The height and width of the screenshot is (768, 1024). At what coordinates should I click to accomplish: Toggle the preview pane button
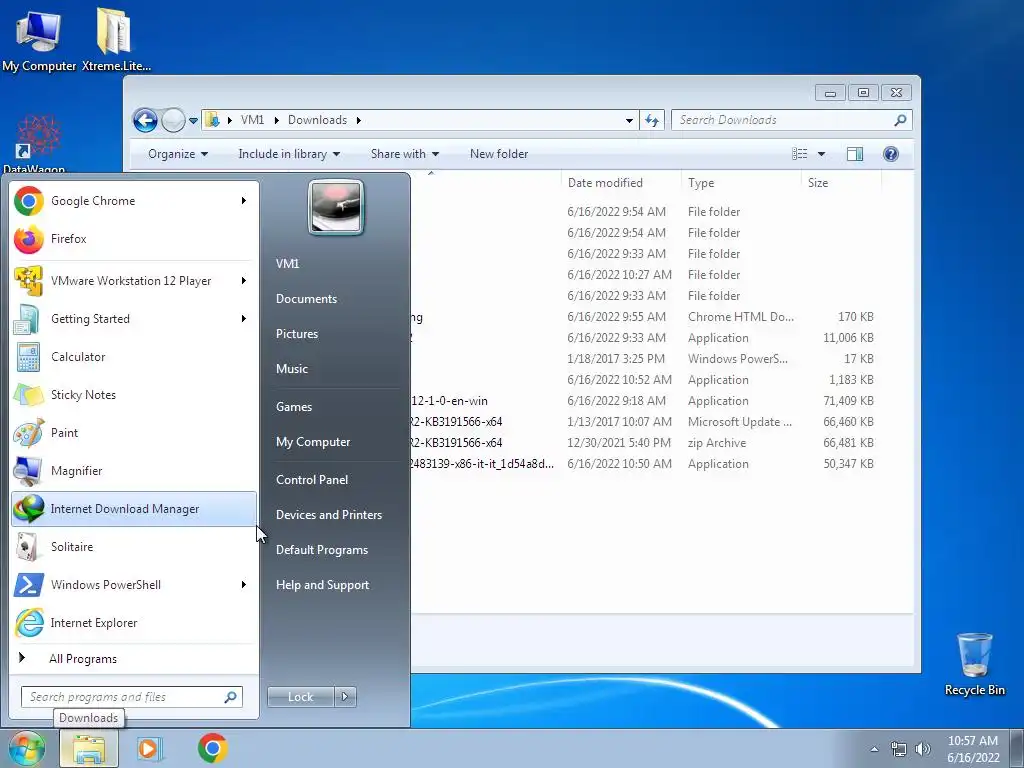coord(855,153)
